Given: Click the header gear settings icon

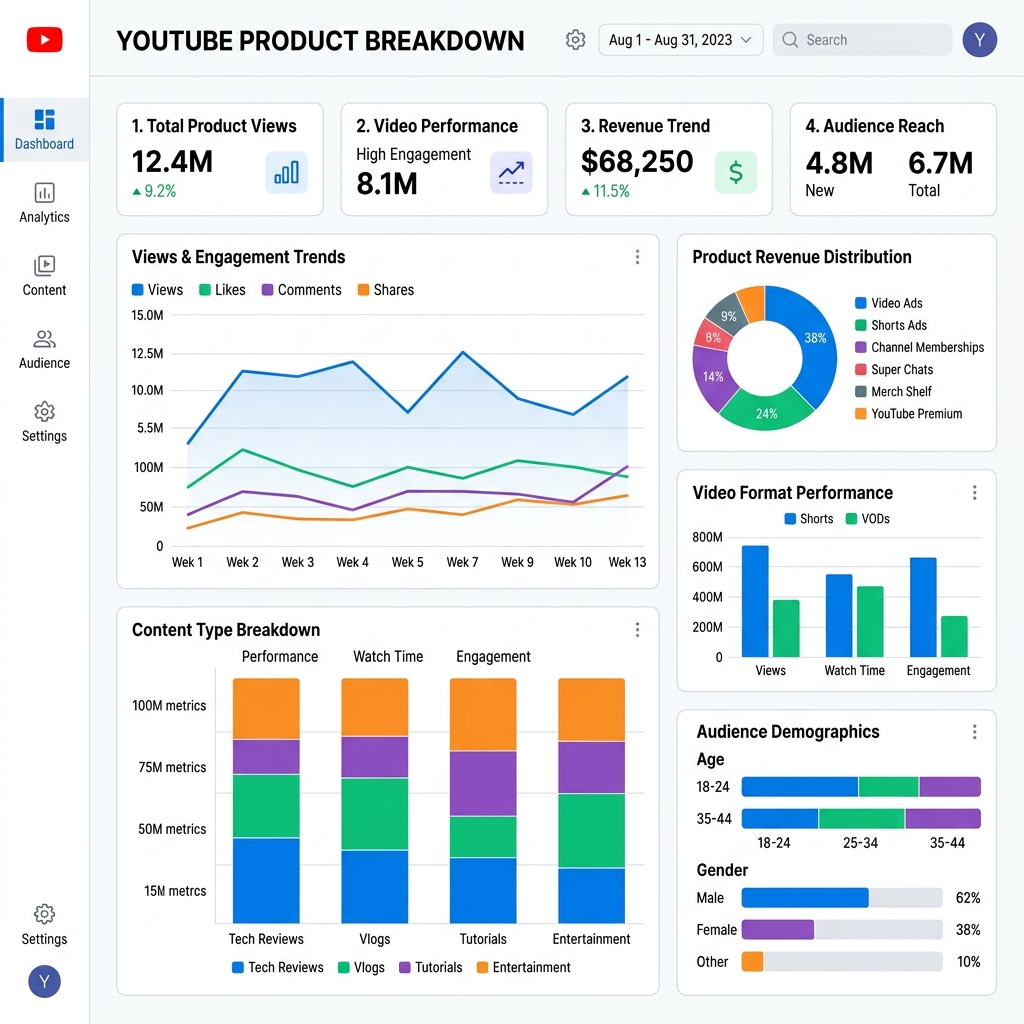Looking at the screenshot, I should tap(575, 40).
